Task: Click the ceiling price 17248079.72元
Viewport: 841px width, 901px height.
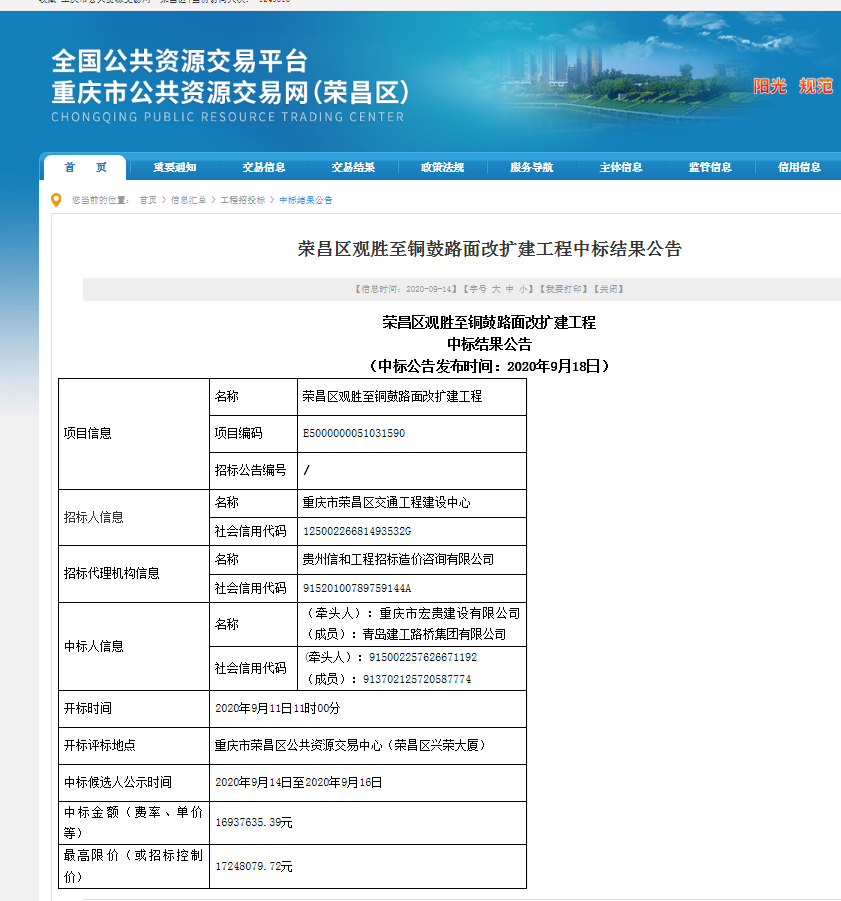Action: [254, 867]
